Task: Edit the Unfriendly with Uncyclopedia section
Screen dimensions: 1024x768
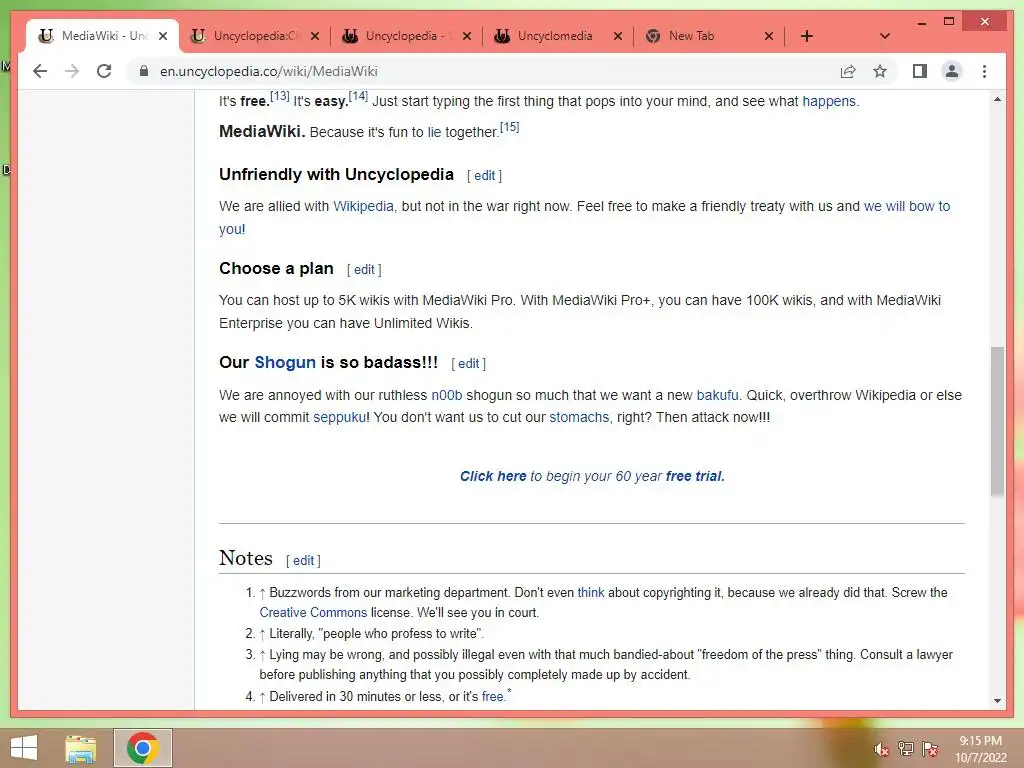Action: pyautogui.click(x=484, y=176)
